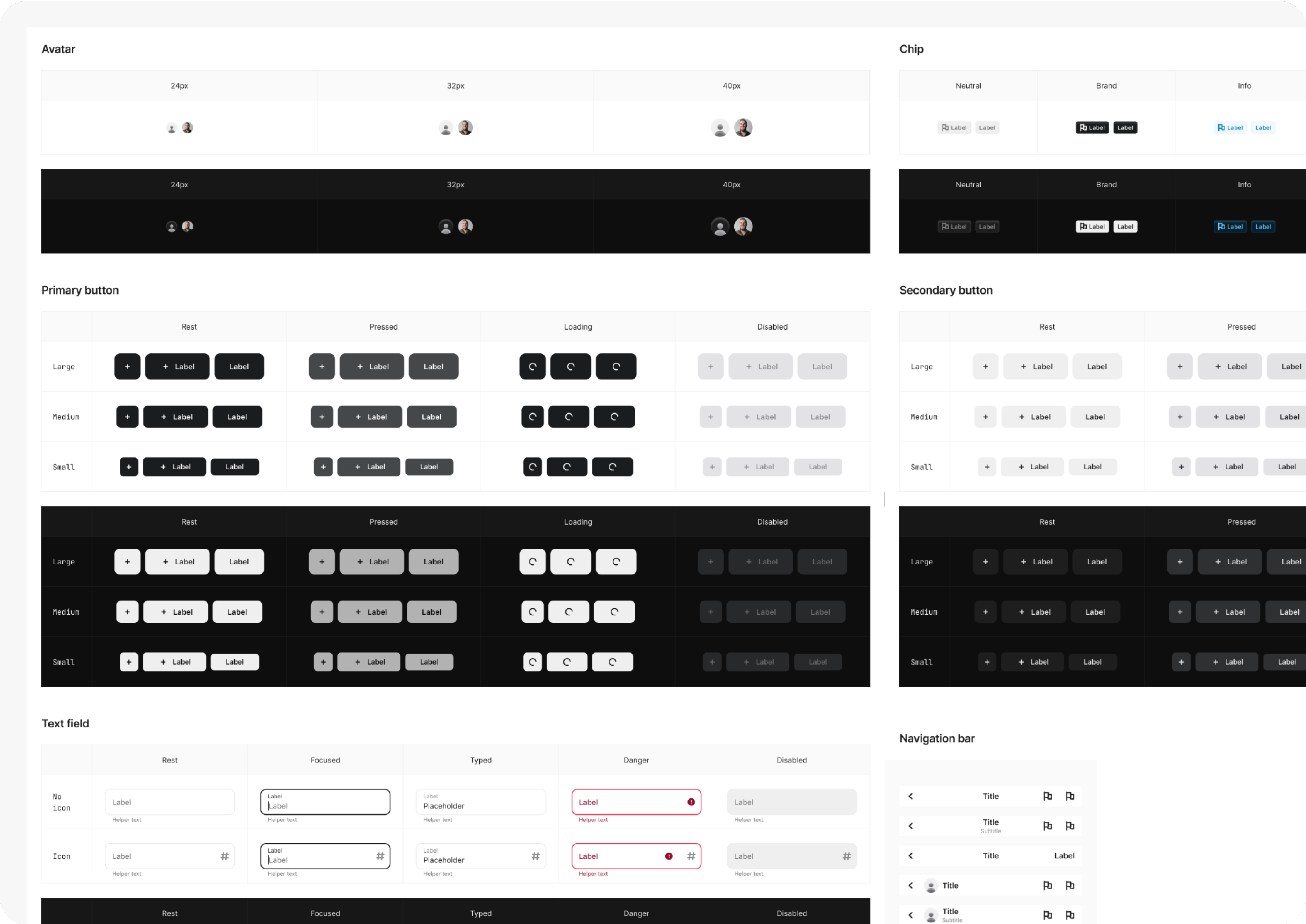Click avatar icon in nav row with Title only
The width and height of the screenshot is (1306, 924).
click(931, 886)
